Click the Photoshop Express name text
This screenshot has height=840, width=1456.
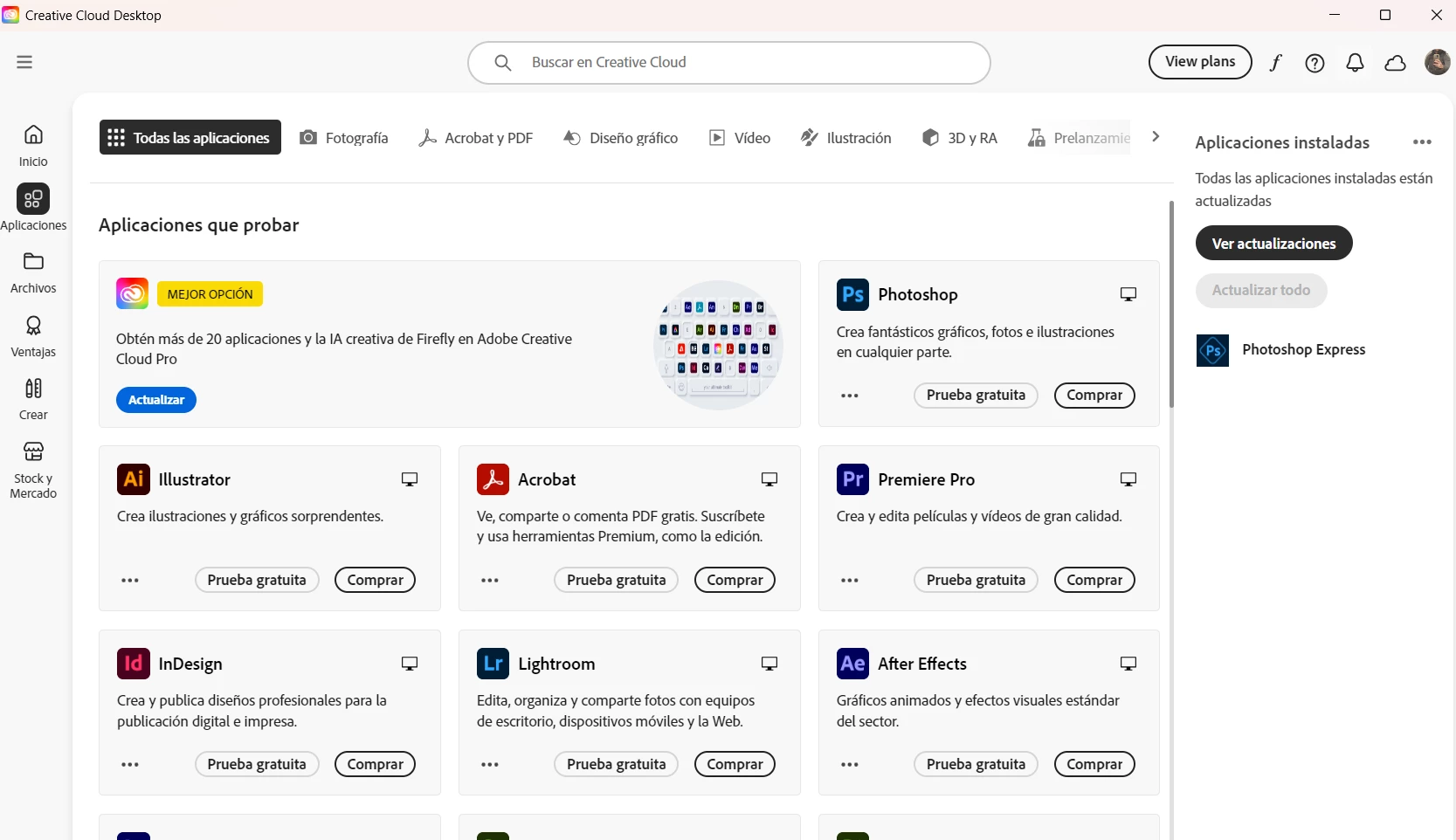1303,350
